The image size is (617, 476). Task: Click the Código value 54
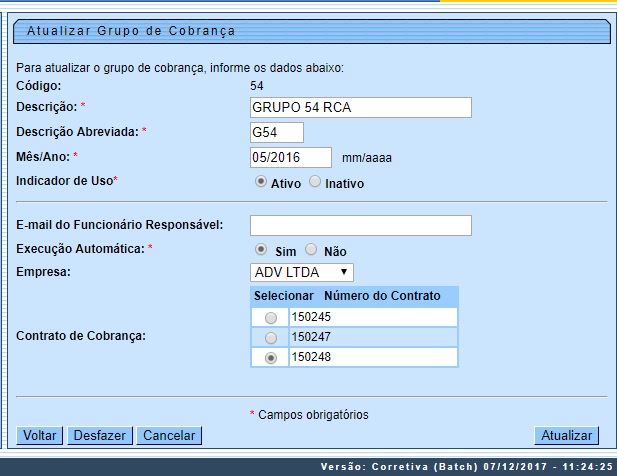click(x=257, y=86)
